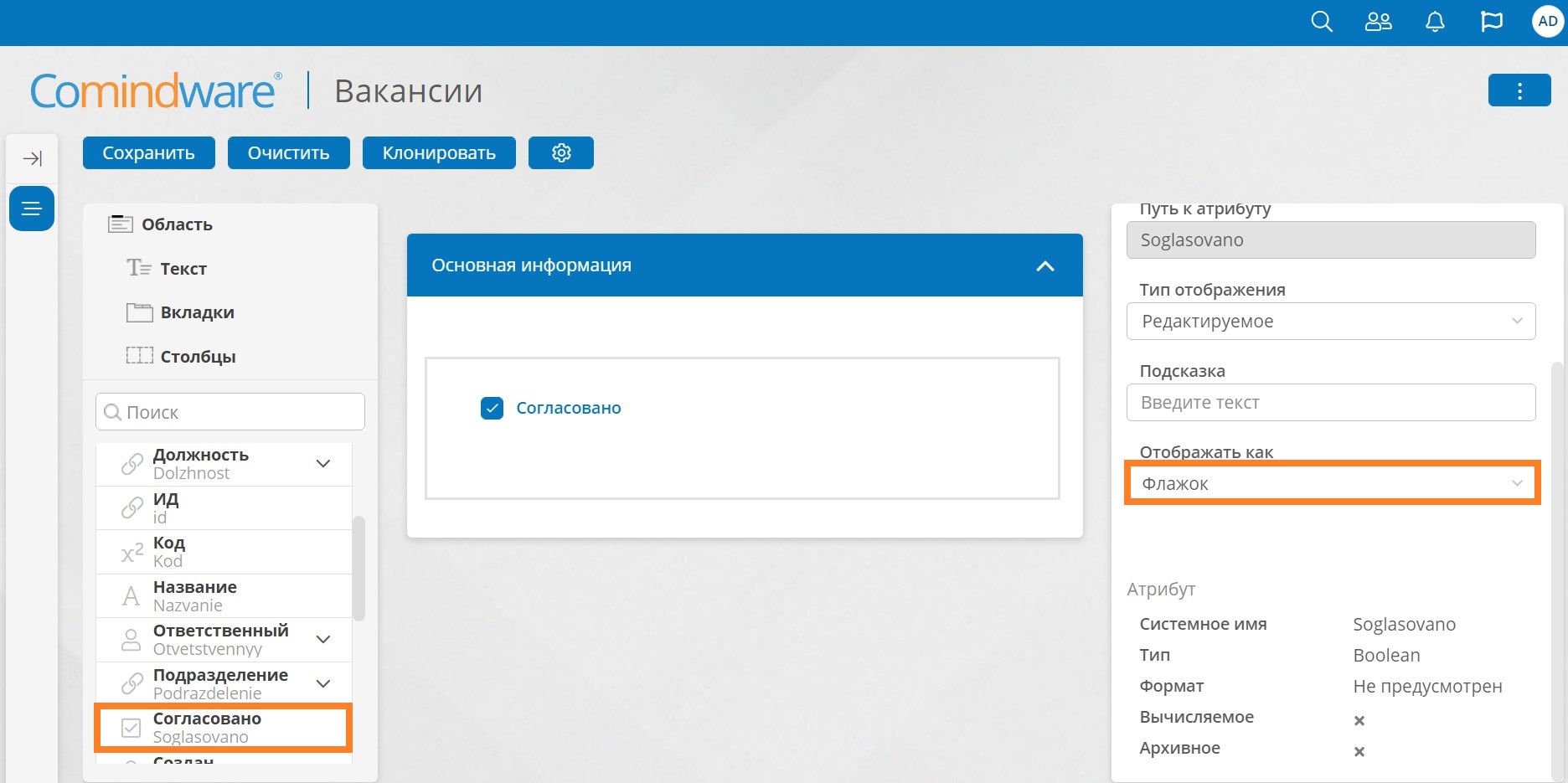Expand the collapsed side panel arrow
1568x783 pixels.
tap(32, 158)
